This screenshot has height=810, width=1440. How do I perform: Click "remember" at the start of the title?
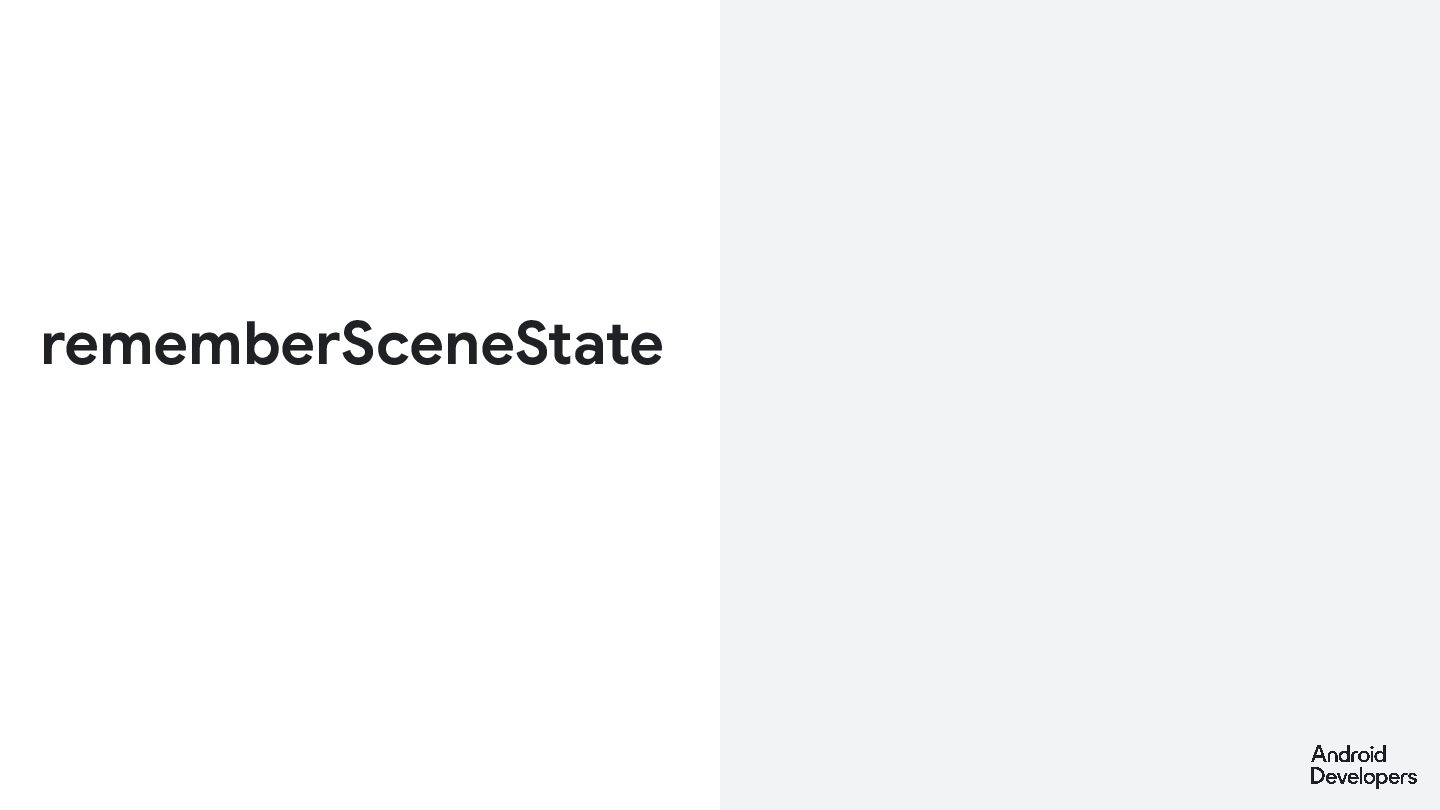click(x=190, y=346)
